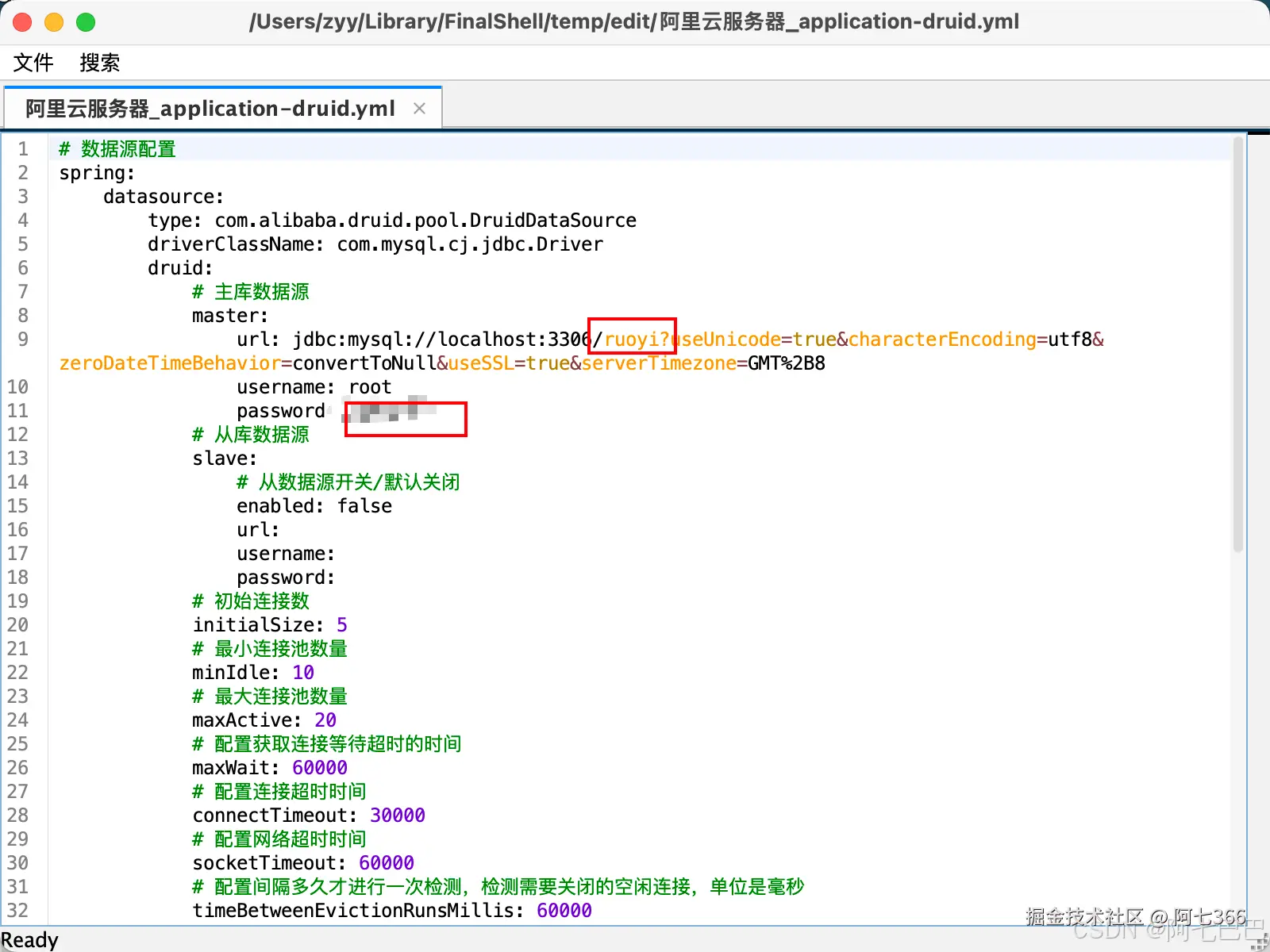Image resolution: width=1270 pixels, height=952 pixels.
Task: Close the editor window with the red button
Action: 22,22
